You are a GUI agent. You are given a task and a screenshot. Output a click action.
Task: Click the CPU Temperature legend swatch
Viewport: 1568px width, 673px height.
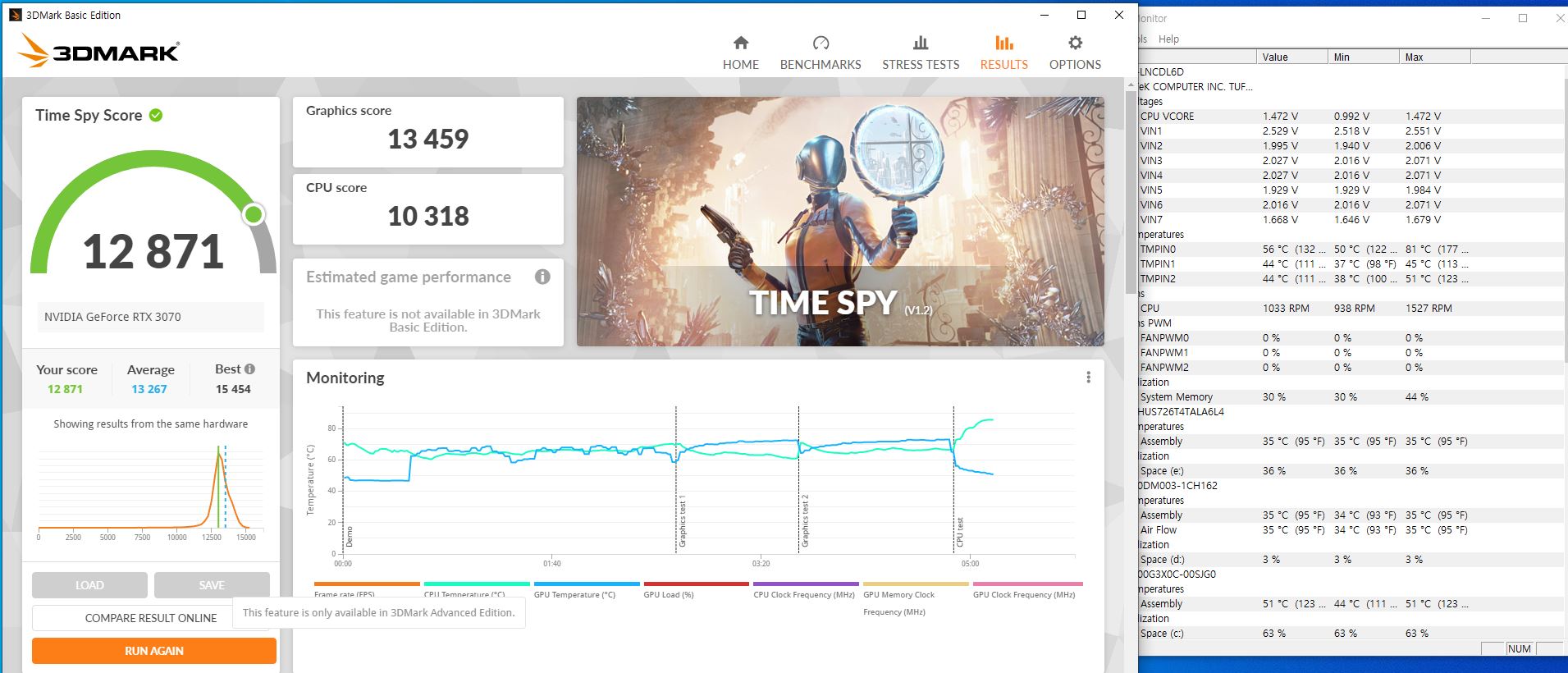pyautogui.click(x=477, y=584)
